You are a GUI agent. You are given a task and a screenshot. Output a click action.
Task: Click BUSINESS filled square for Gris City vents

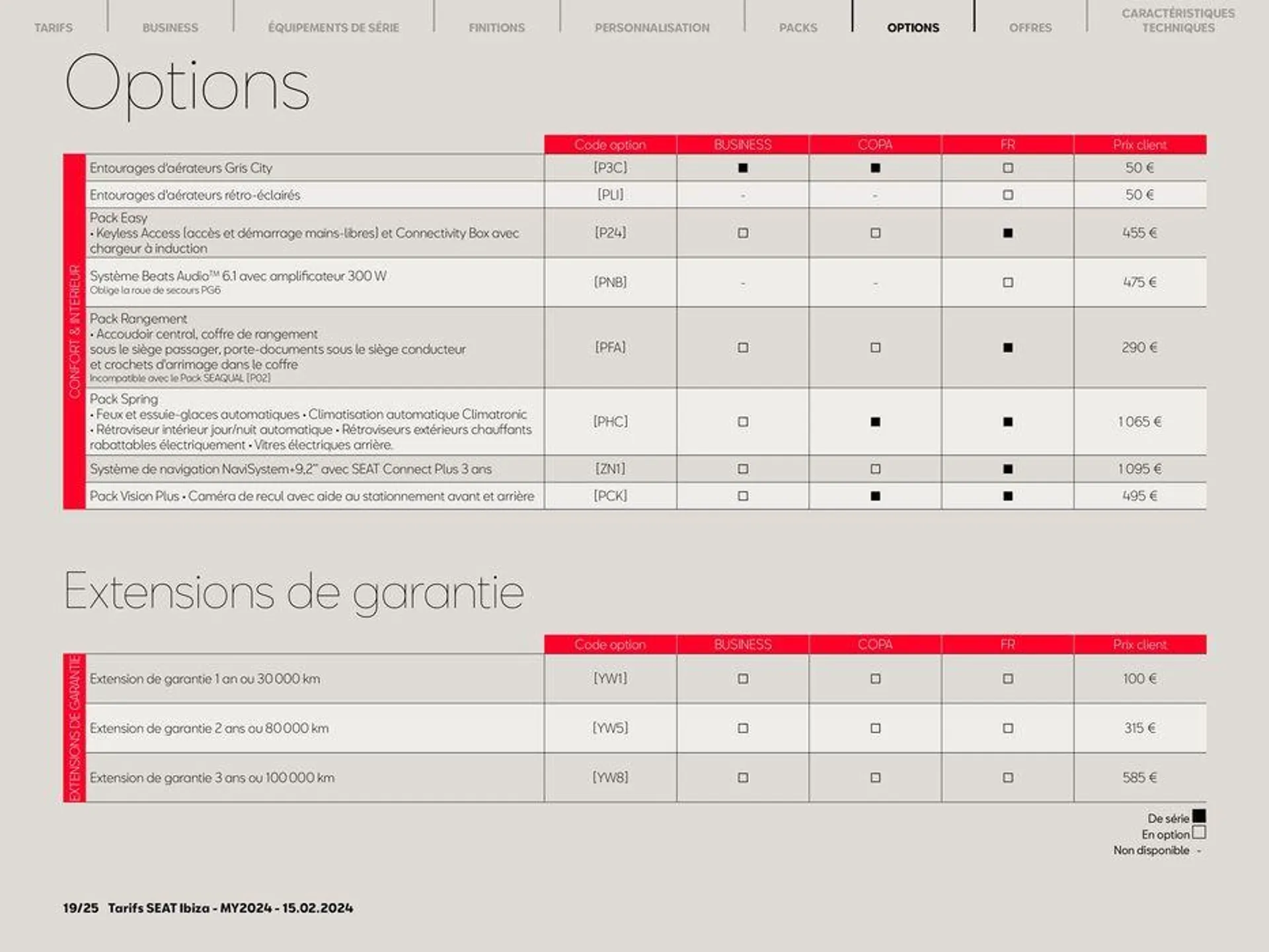743,168
